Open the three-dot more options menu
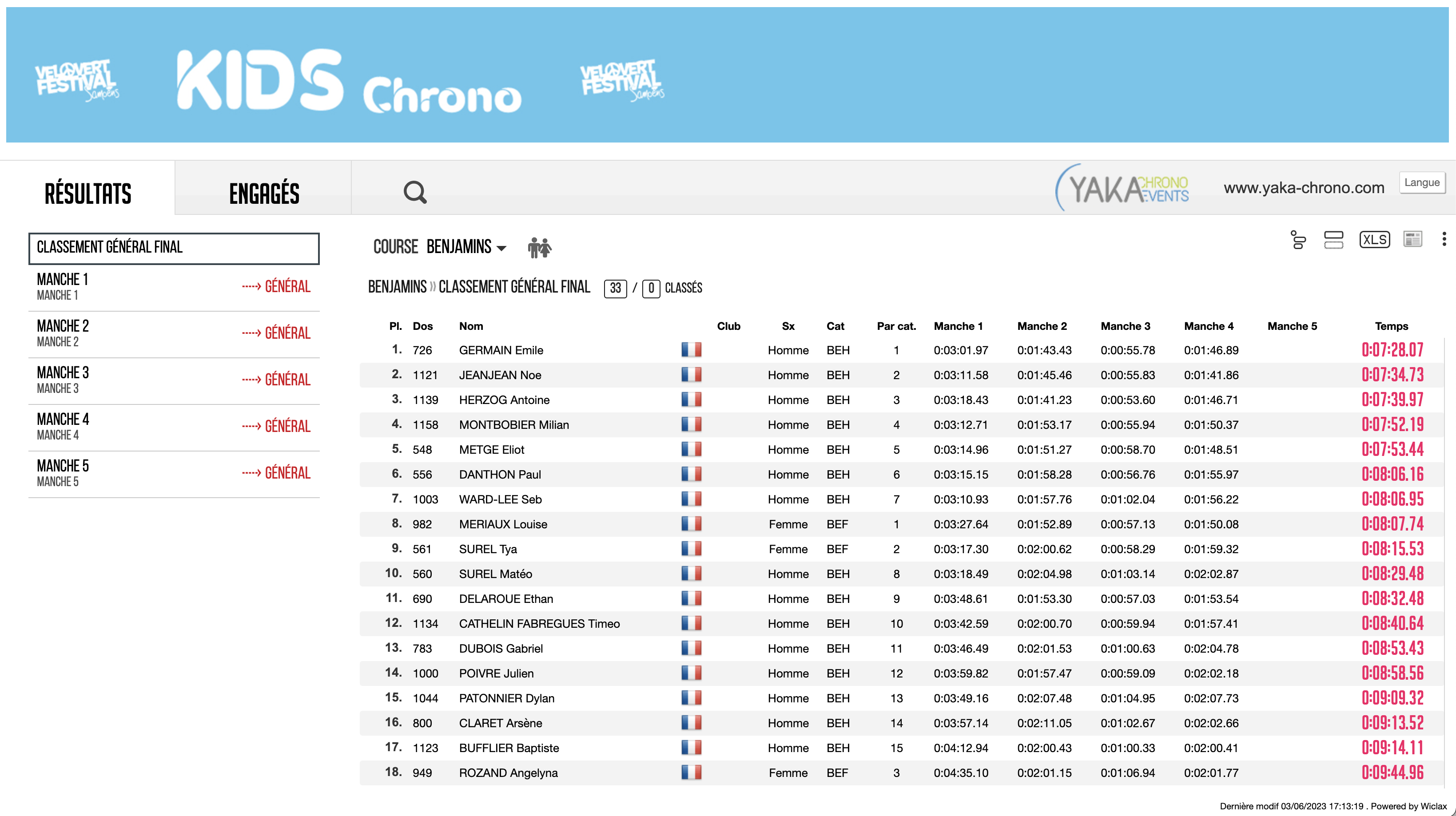 [1444, 239]
